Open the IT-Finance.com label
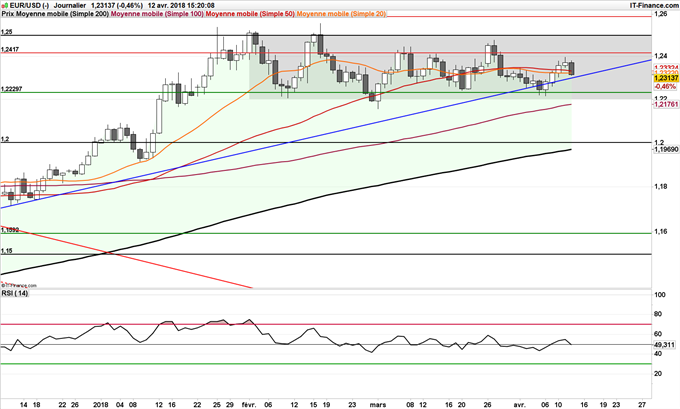 (654, 6)
